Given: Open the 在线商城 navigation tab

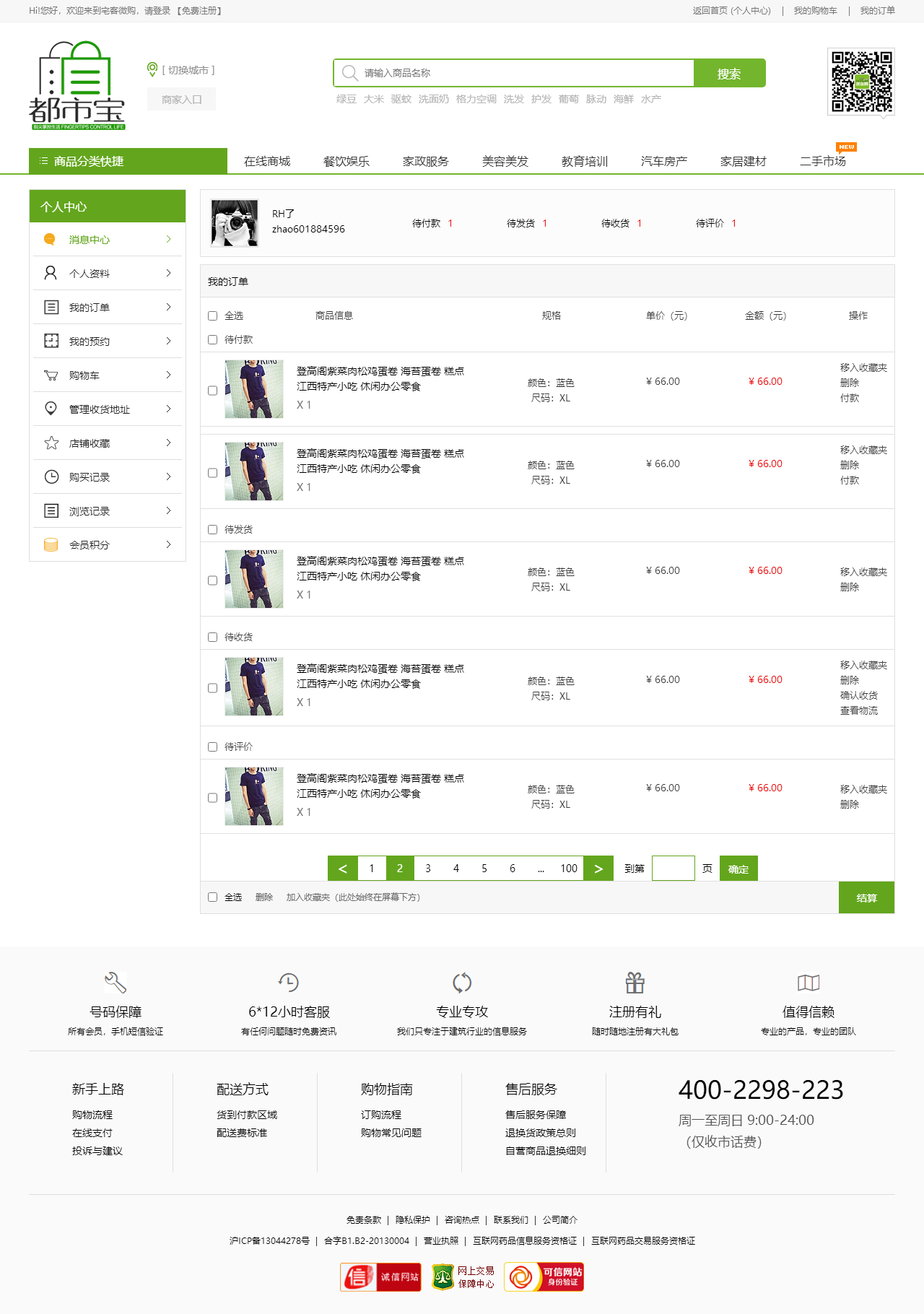Looking at the screenshot, I should (266, 161).
